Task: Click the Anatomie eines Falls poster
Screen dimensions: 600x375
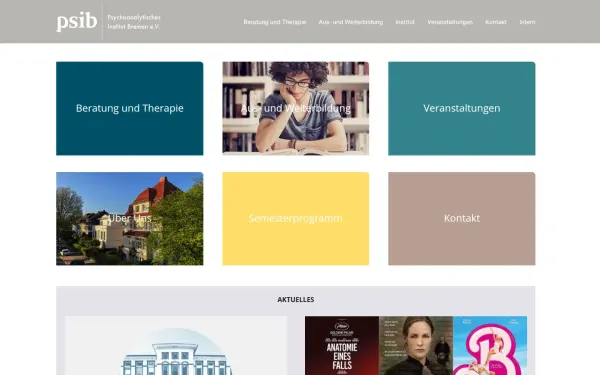Action: coord(342,346)
